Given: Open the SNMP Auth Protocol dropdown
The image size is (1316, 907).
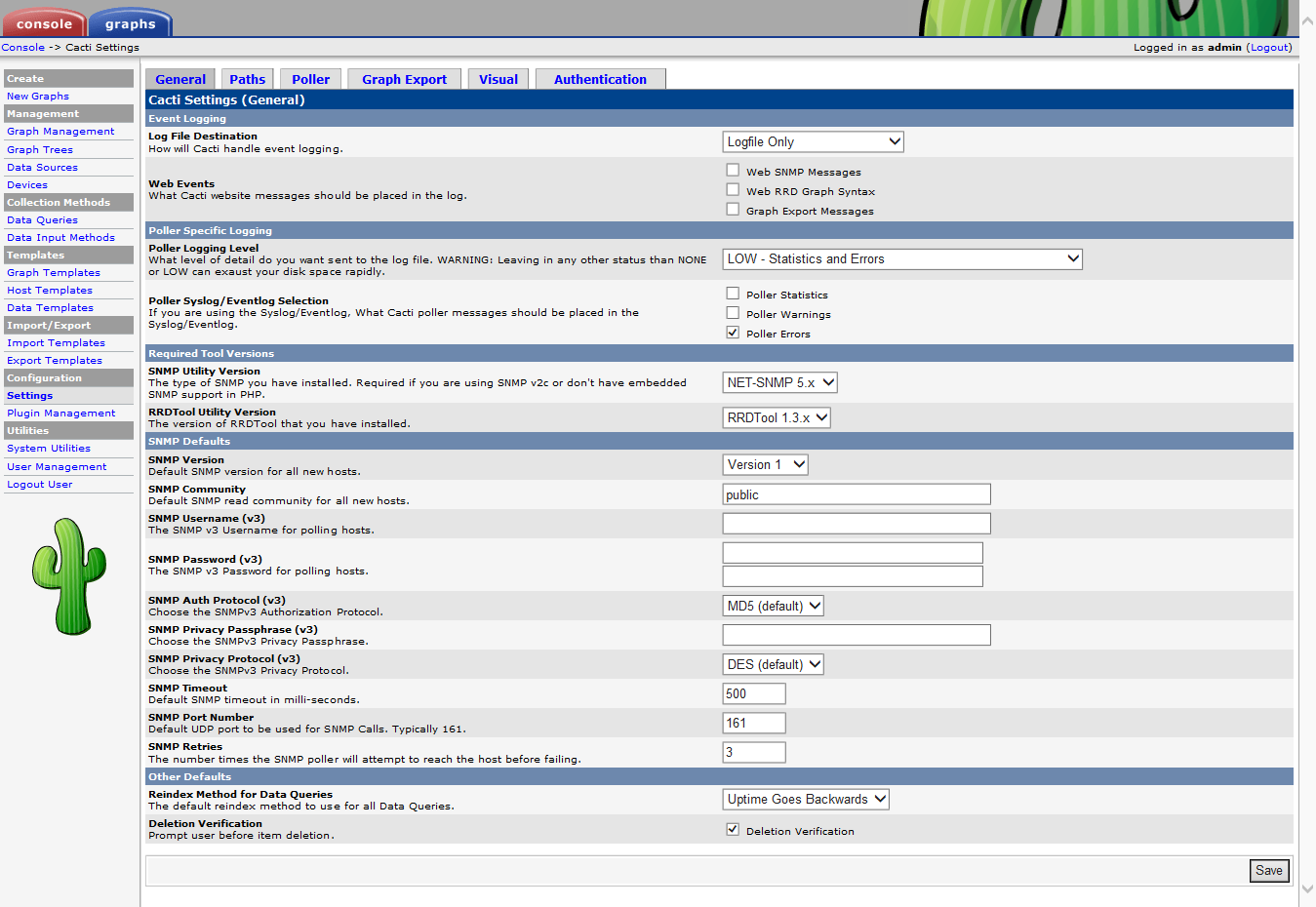Looking at the screenshot, I should coord(773,606).
